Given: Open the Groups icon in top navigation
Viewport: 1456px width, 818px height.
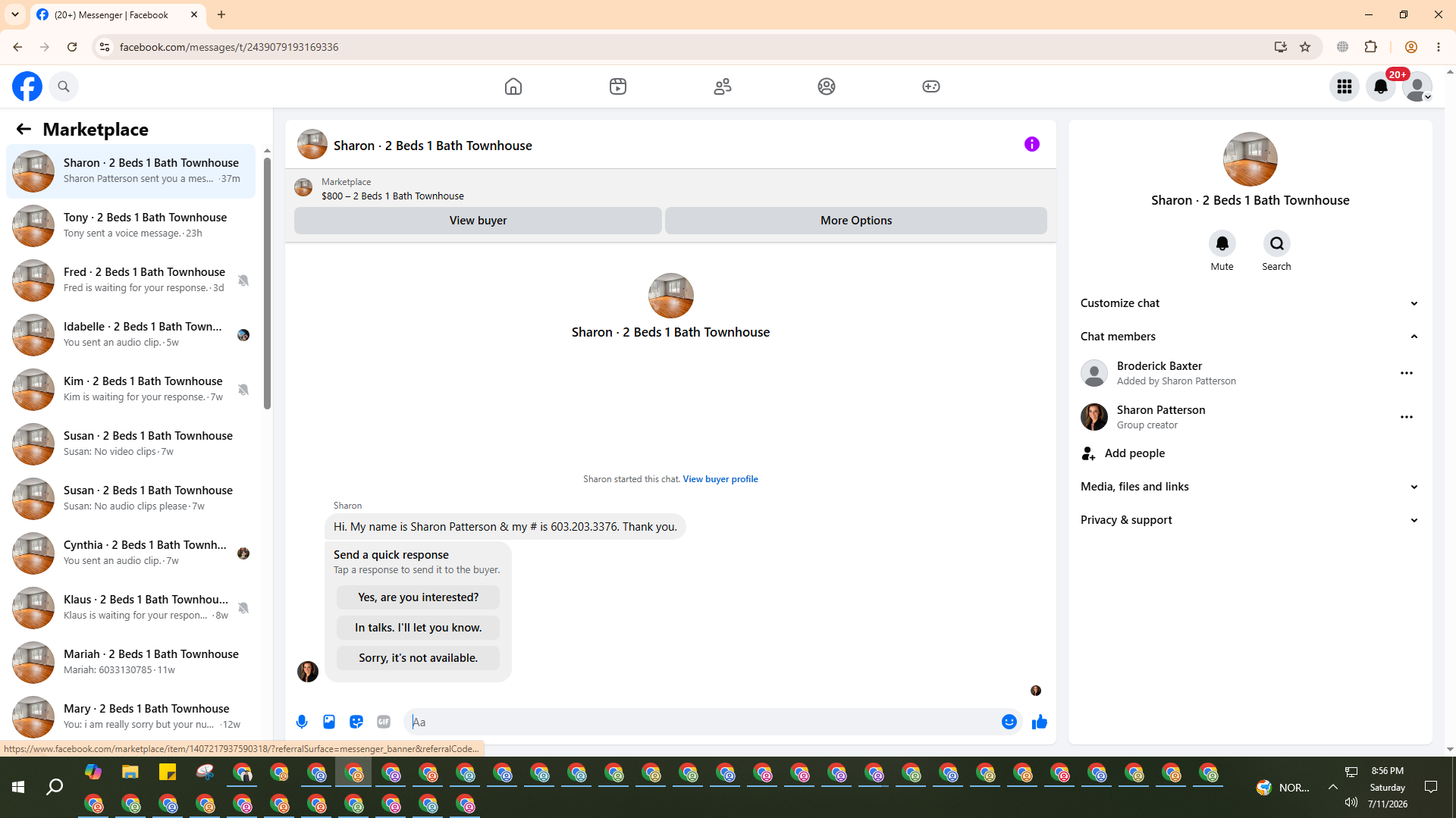Looking at the screenshot, I should [x=827, y=86].
